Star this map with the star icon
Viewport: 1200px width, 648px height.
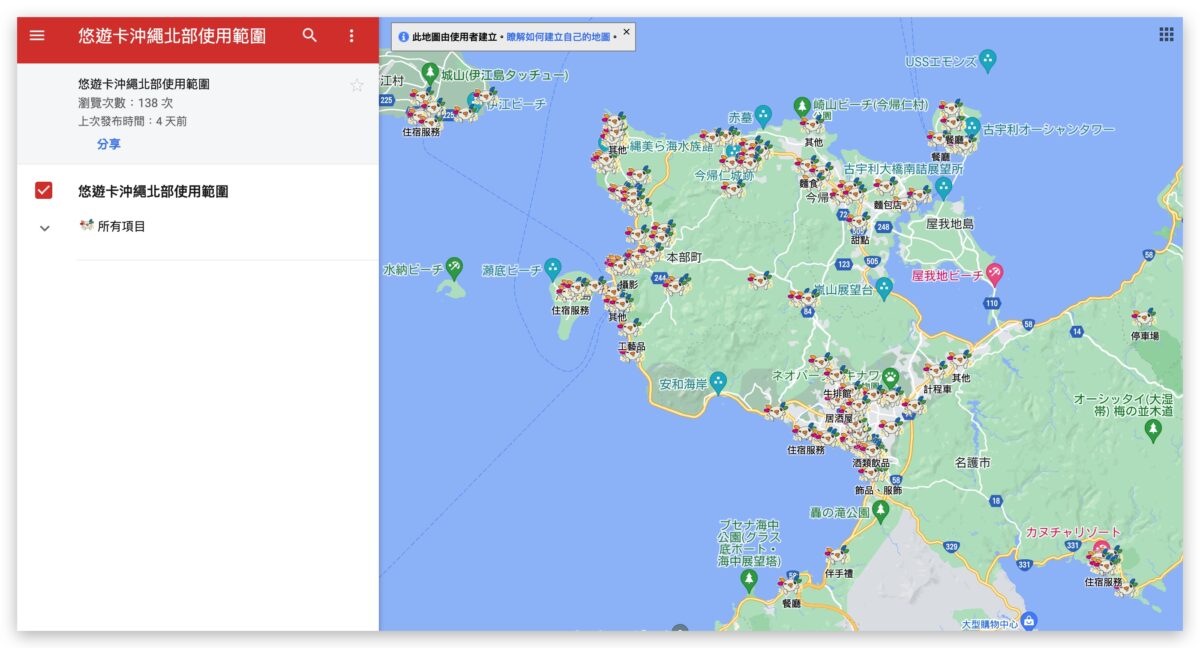click(x=357, y=86)
